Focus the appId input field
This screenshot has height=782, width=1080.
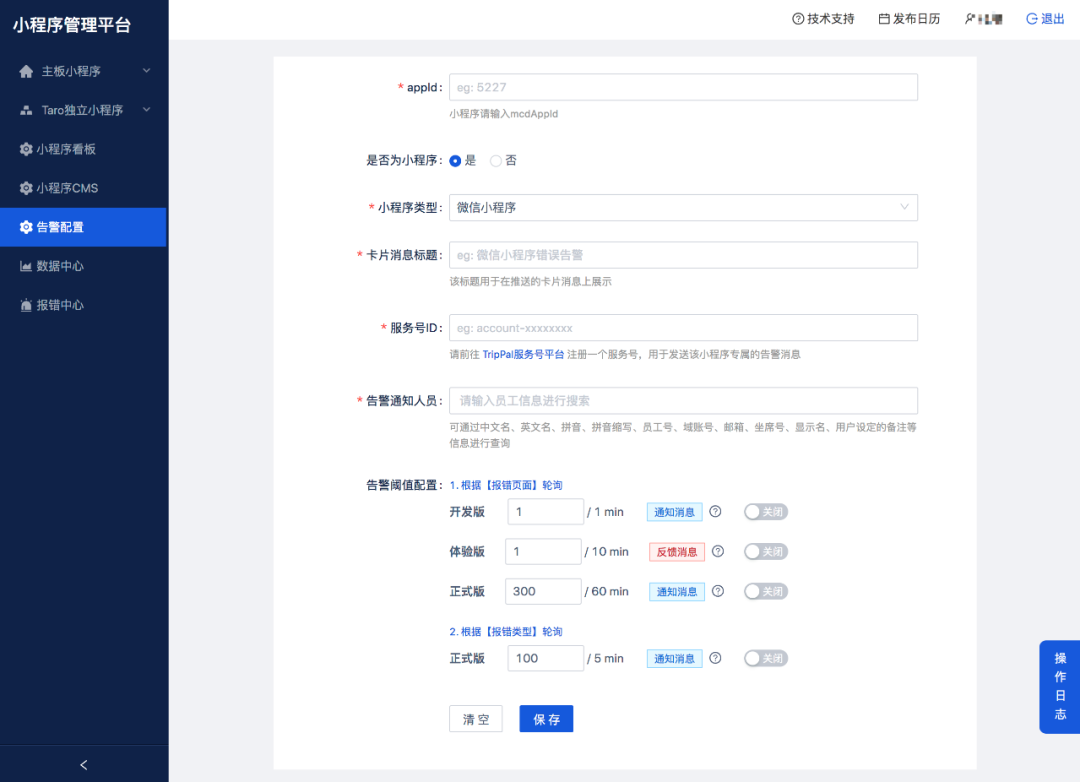click(683, 88)
